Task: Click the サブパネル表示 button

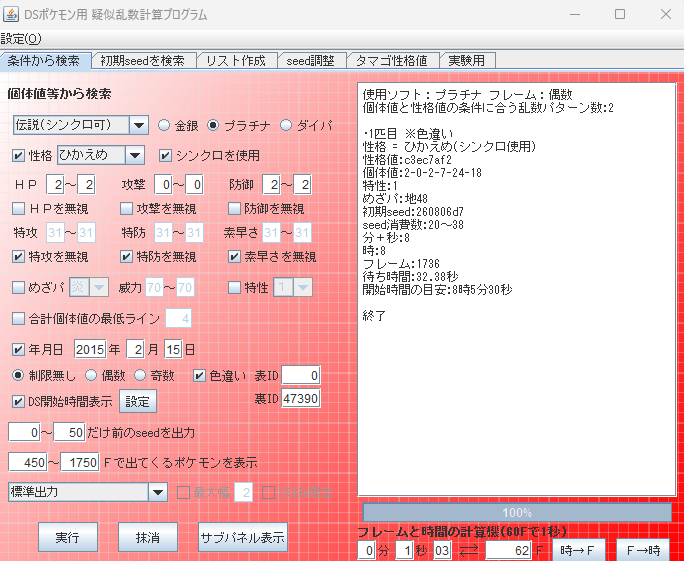Action: coord(243,537)
